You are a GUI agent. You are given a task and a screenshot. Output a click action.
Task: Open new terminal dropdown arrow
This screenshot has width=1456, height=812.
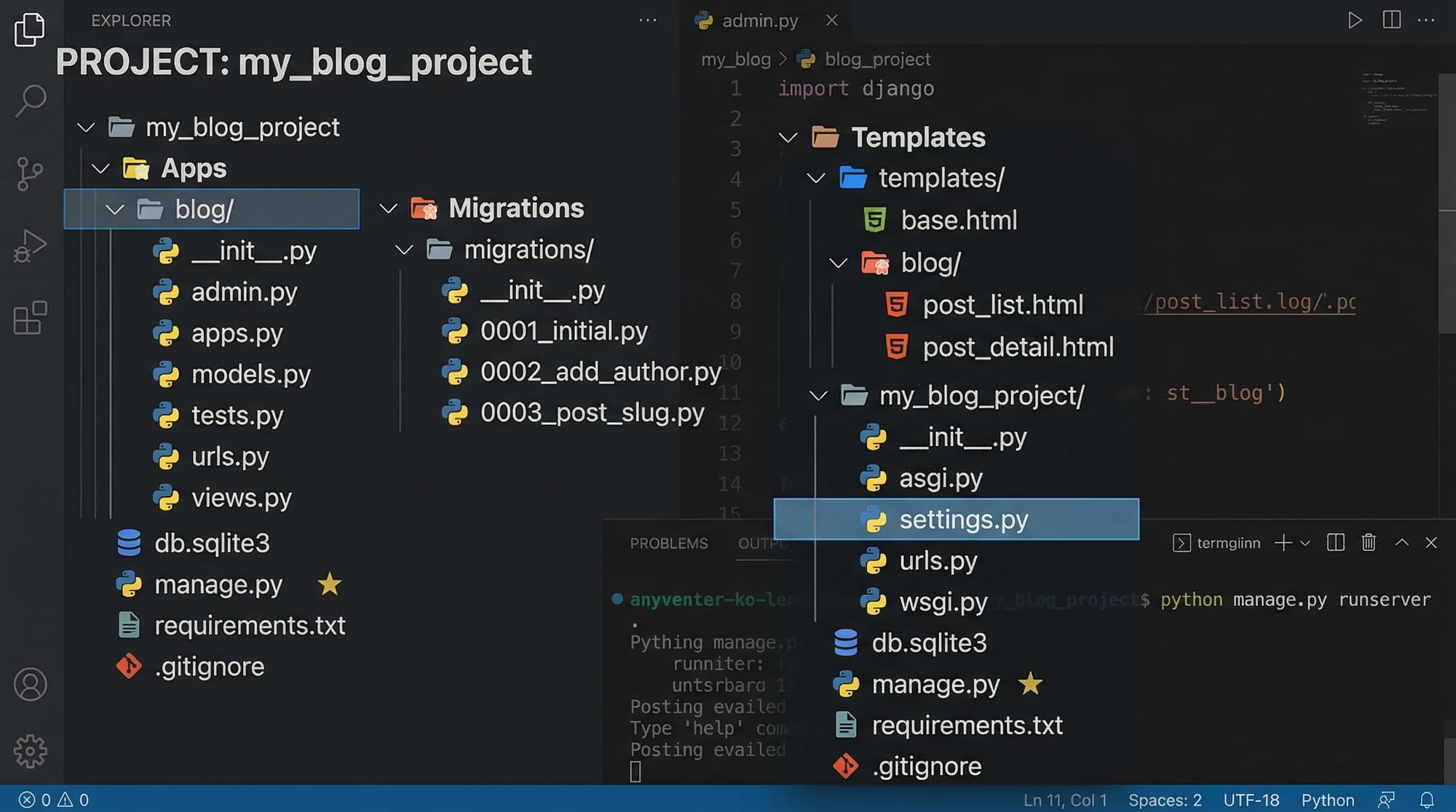[1305, 544]
